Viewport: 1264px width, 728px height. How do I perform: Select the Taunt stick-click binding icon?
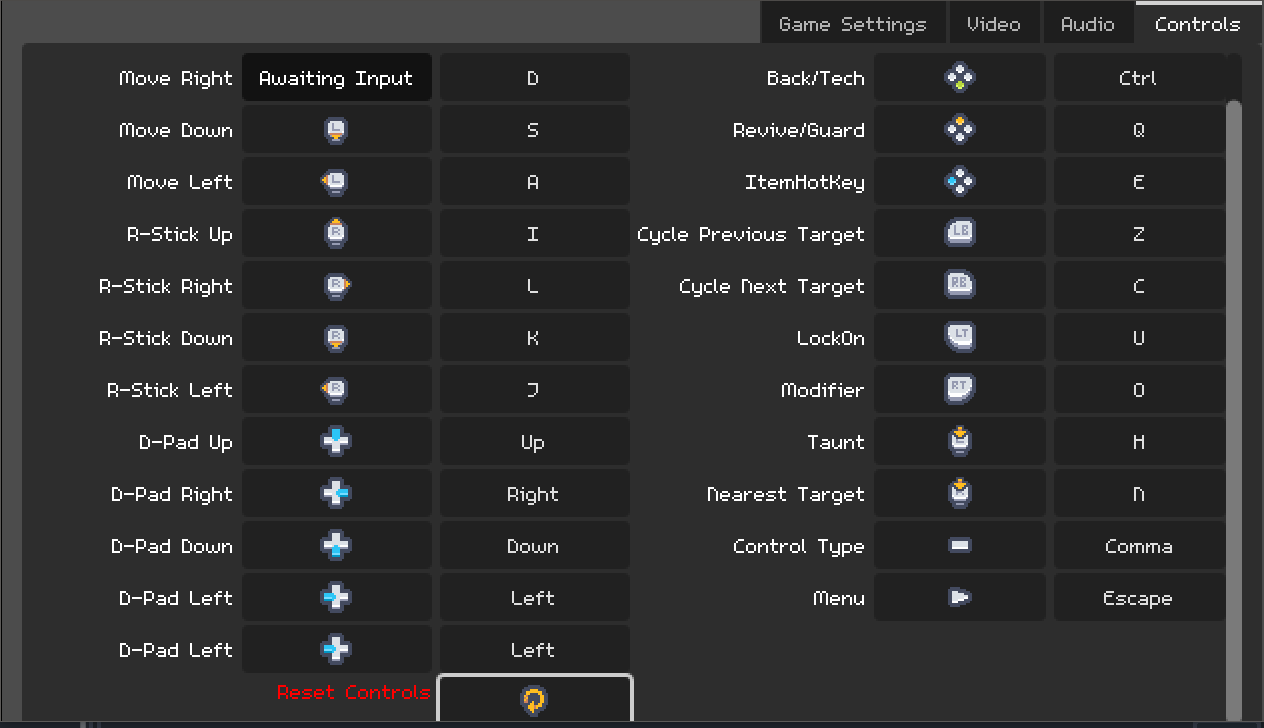pyautogui.click(x=960, y=442)
